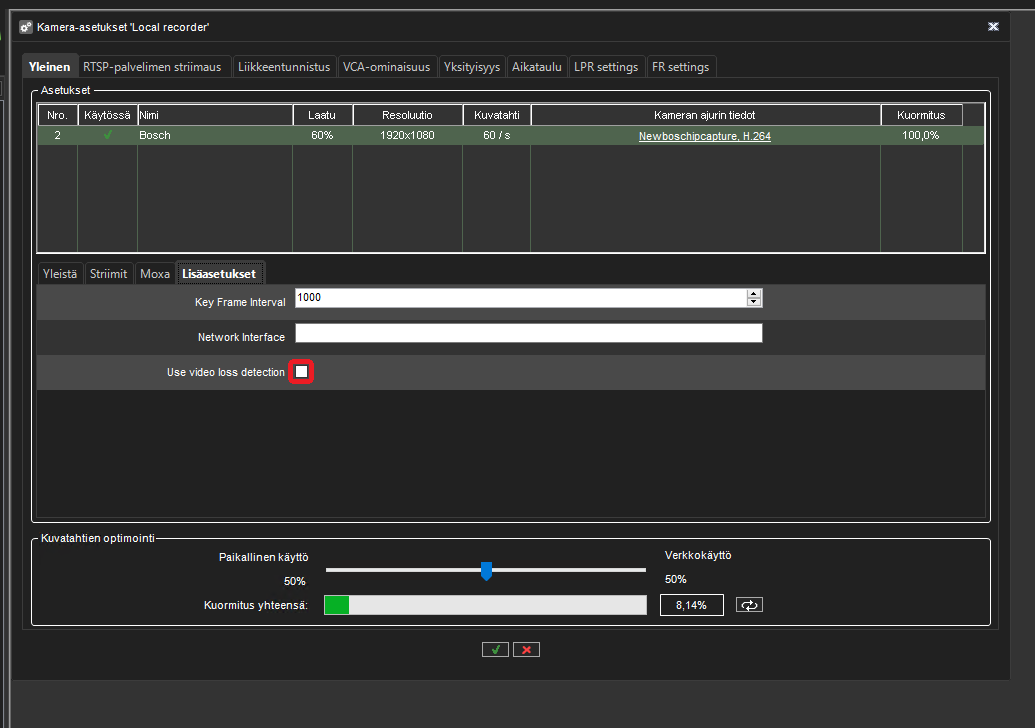Click the Kameran ajurin tiedot header
Image resolution: width=1035 pixels, height=728 pixels.
(705, 115)
